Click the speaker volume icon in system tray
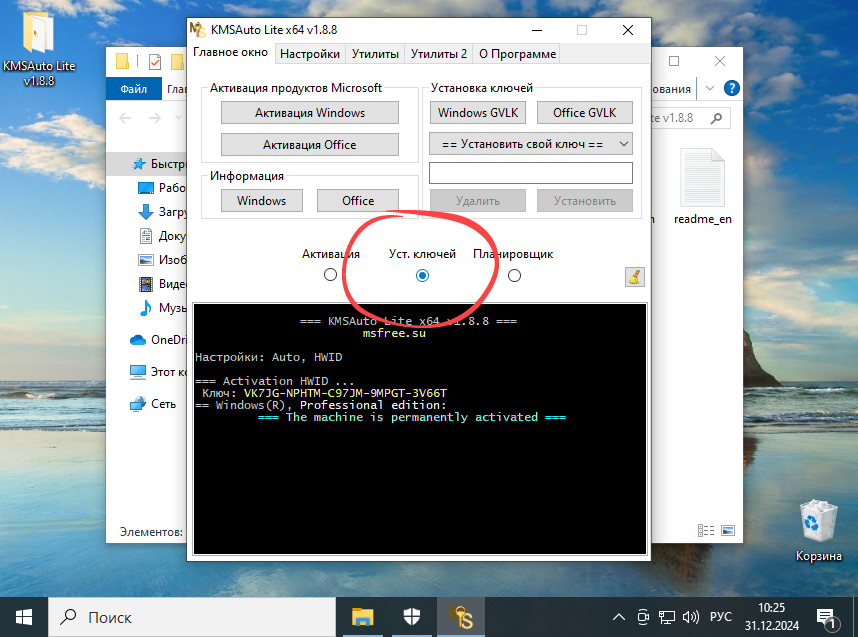This screenshot has width=858, height=637. [x=692, y=617]
